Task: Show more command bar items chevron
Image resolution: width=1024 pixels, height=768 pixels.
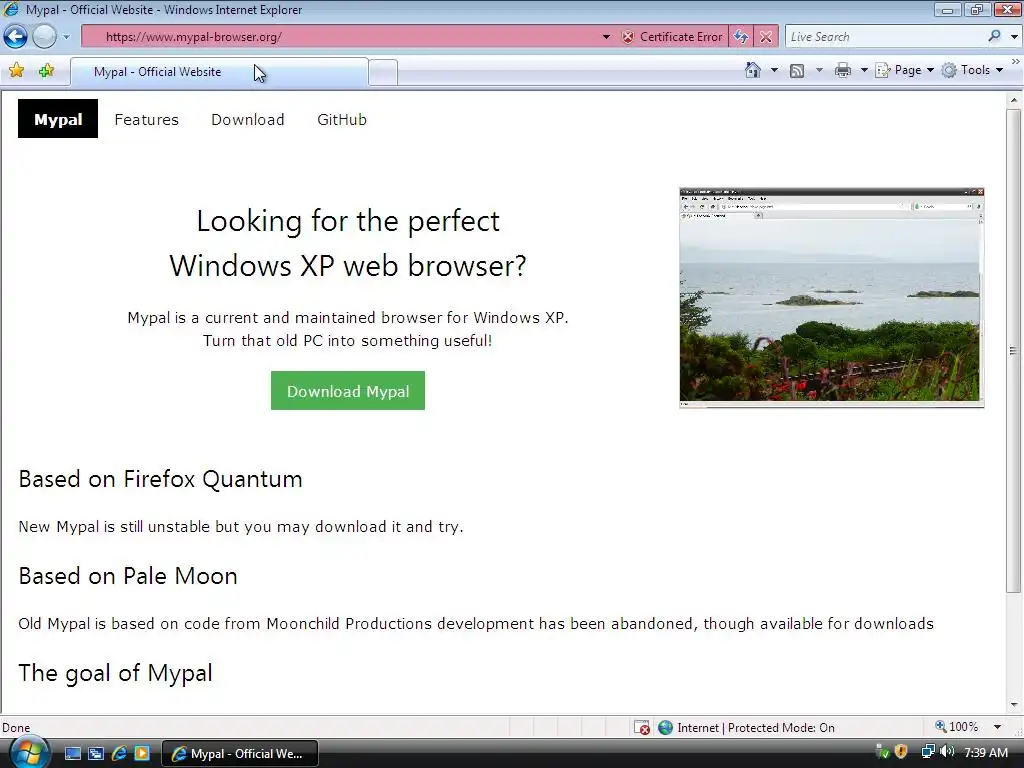Action: click(1016, 61)
